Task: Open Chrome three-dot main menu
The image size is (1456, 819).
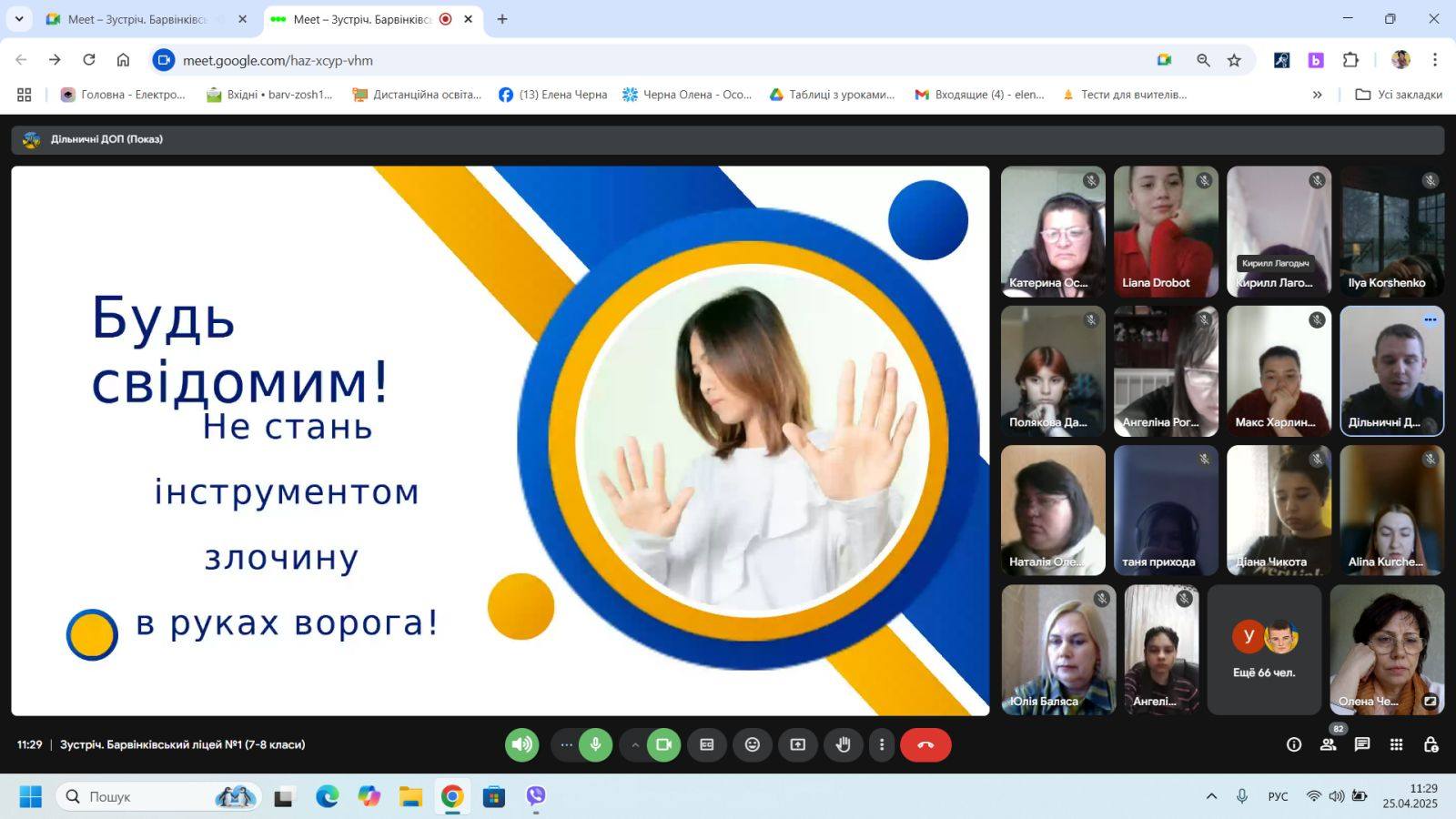Action: 1435,60
